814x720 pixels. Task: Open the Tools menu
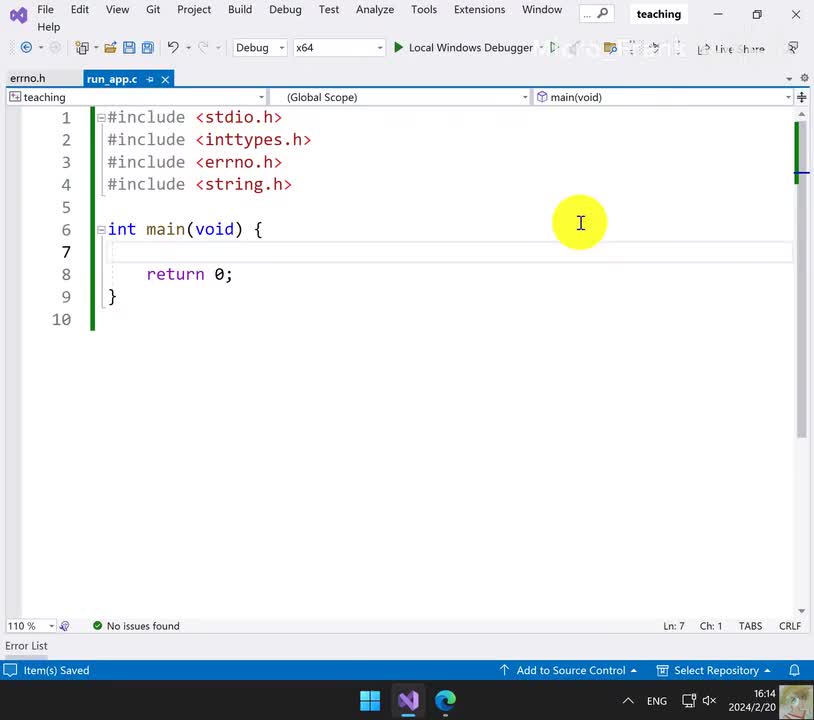[424, 9]
